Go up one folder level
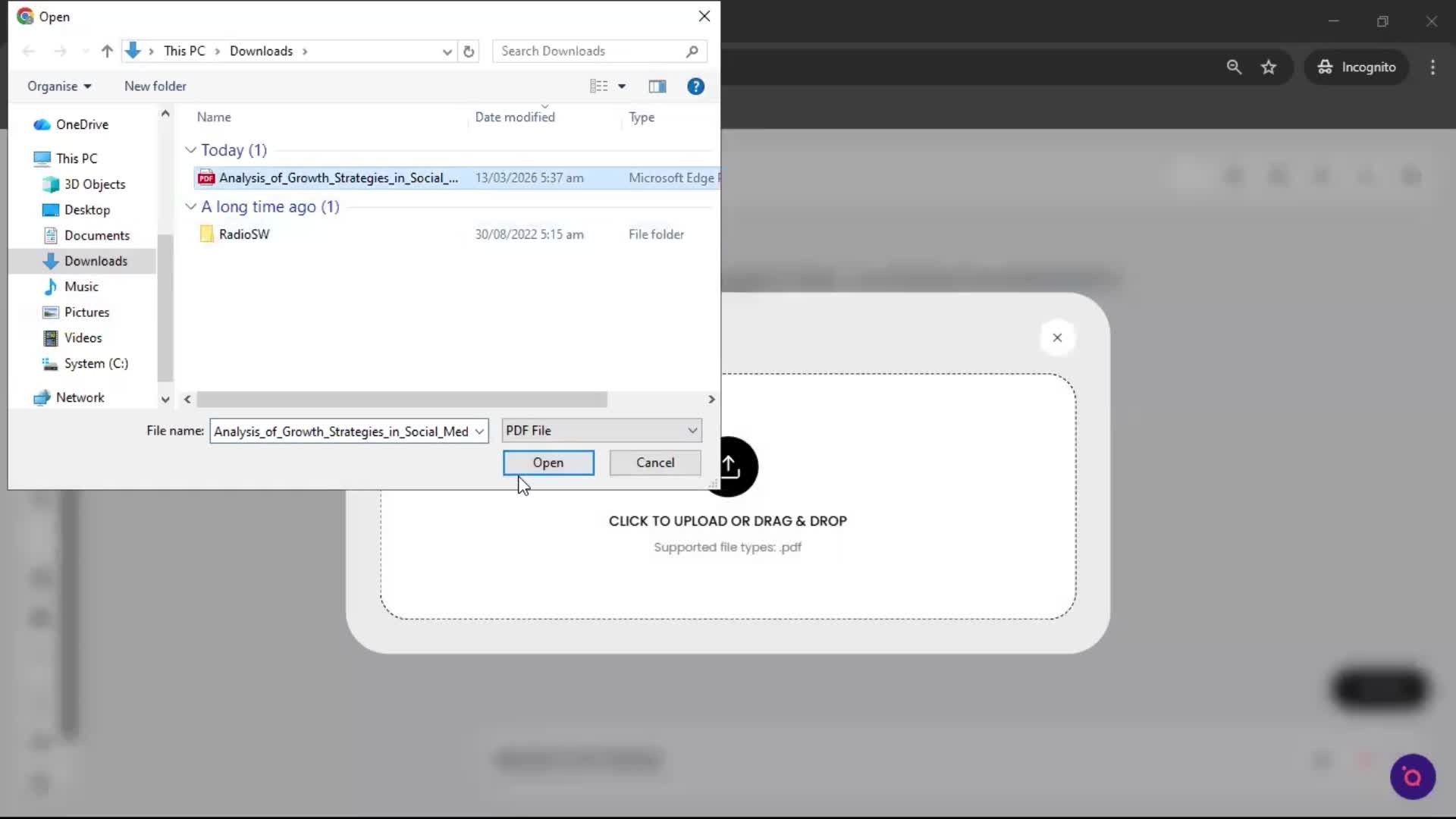Image resolution: width=1456 pixels, height=819 pixels. click(x=106, y=51)
